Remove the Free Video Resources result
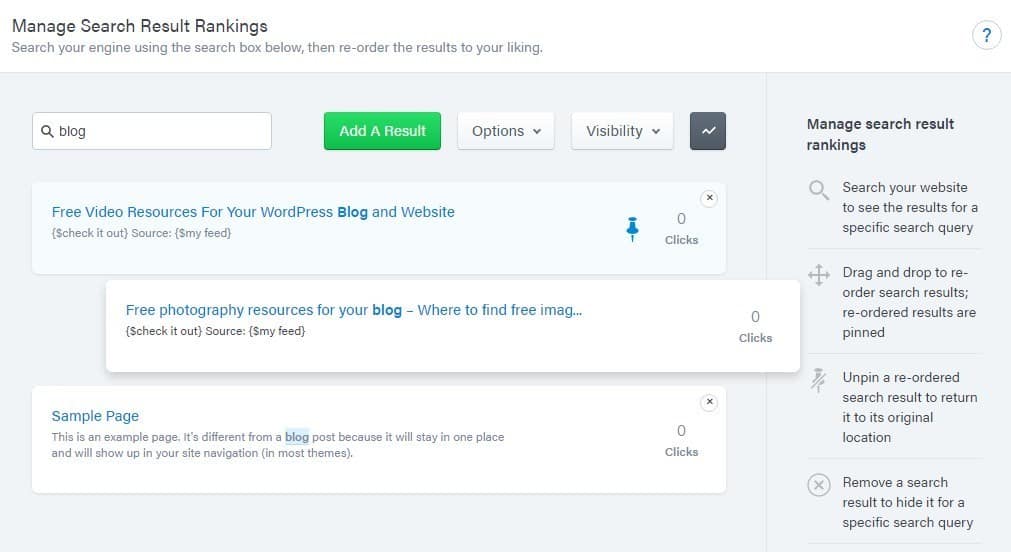1011x552 pixels. click(709, 198)
